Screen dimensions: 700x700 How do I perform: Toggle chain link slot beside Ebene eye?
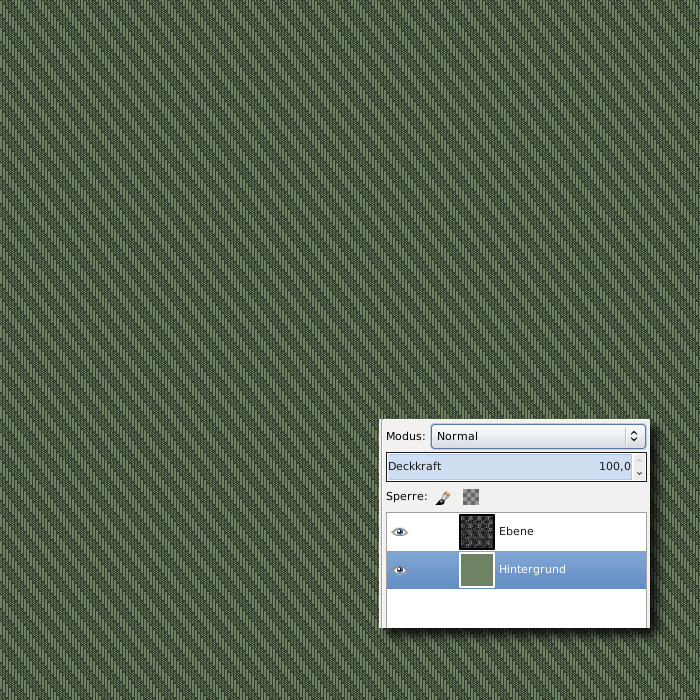click(x=430, y=532)
